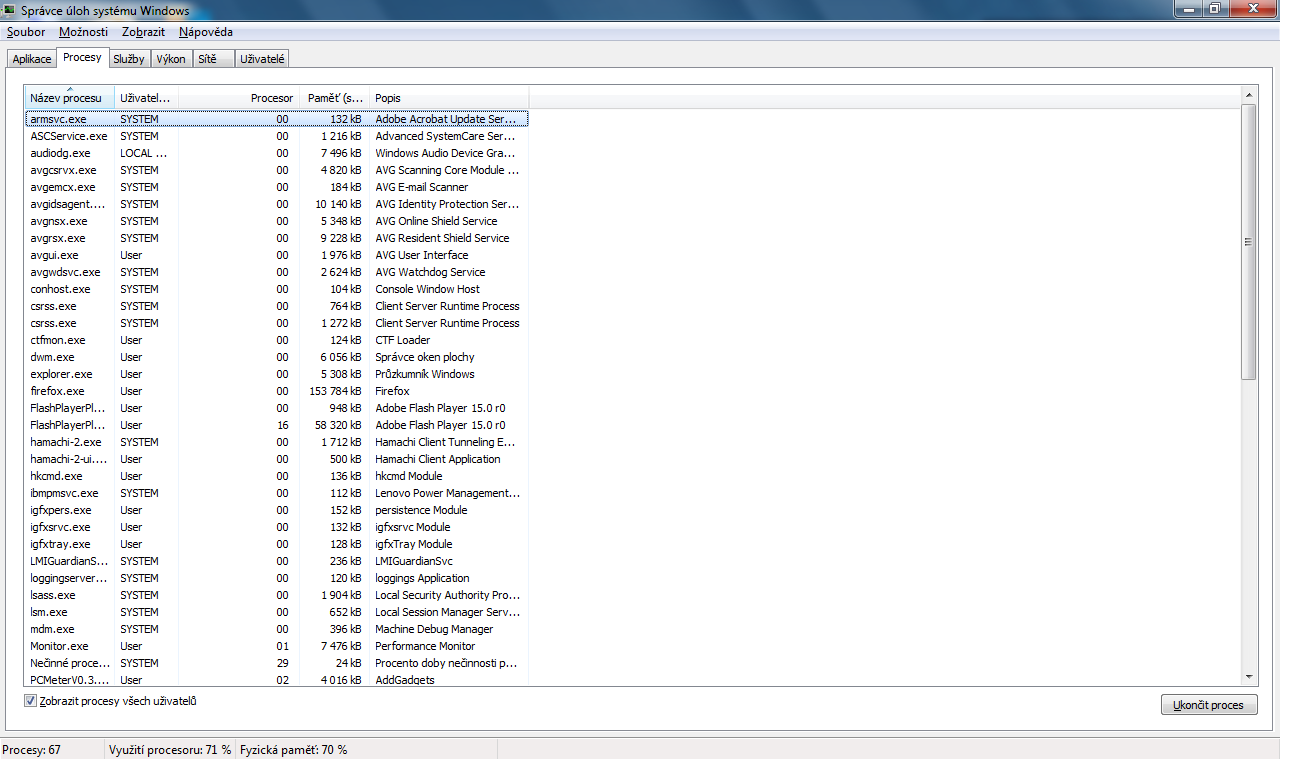
Task: Click 'AVG Identity Protection' description
Action: pos(447,204)
